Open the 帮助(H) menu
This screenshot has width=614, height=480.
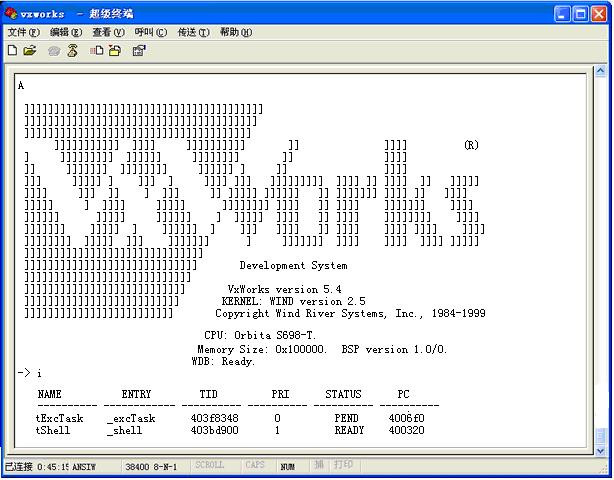click(236, 32)
